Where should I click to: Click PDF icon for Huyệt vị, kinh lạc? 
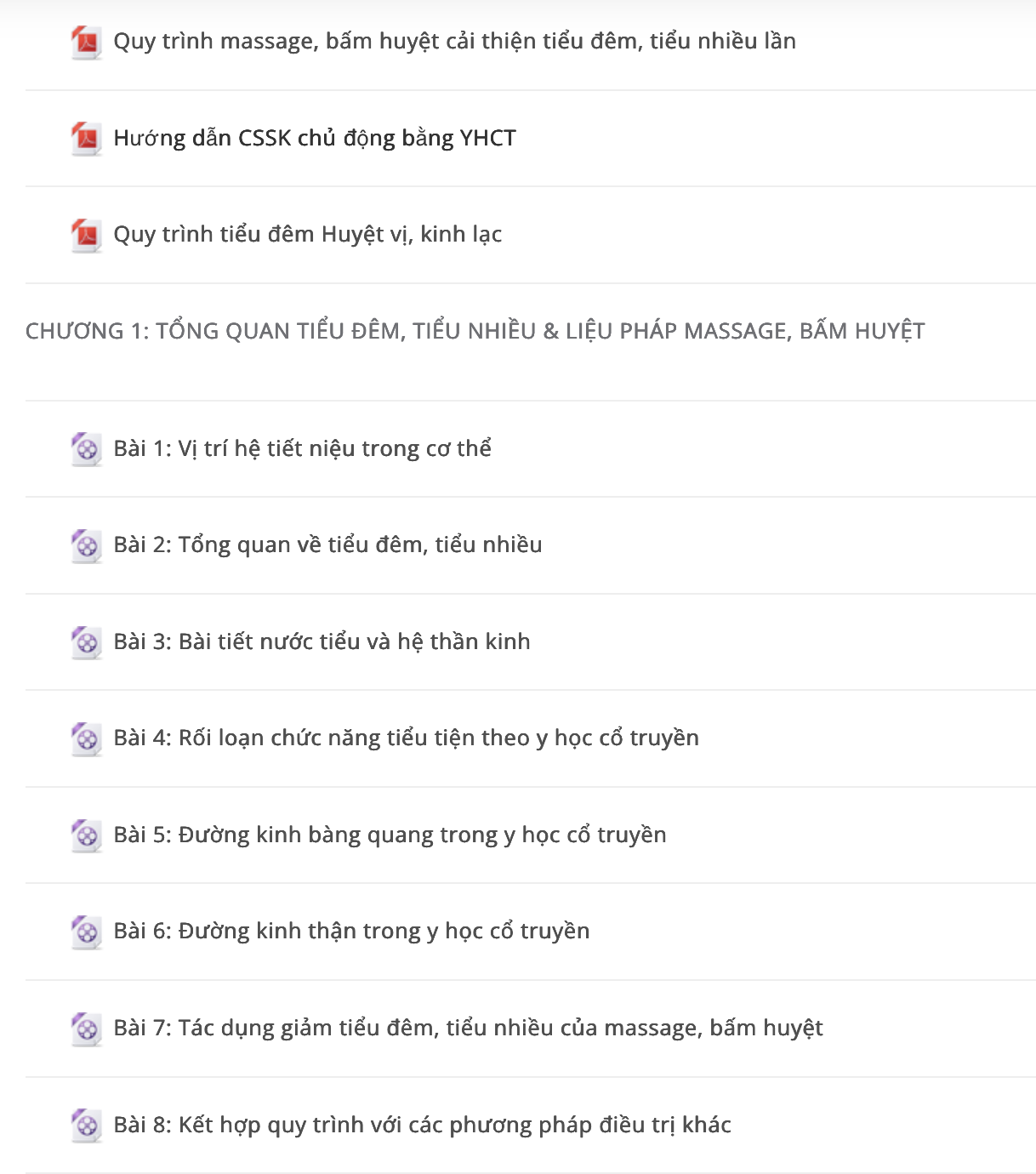[87, 234]
